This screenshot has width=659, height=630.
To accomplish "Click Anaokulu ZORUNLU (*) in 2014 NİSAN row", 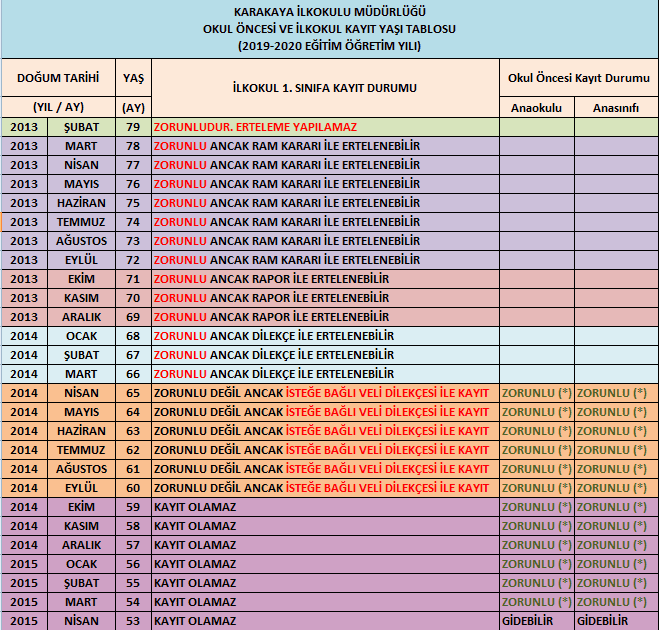I will pos(537,393).
